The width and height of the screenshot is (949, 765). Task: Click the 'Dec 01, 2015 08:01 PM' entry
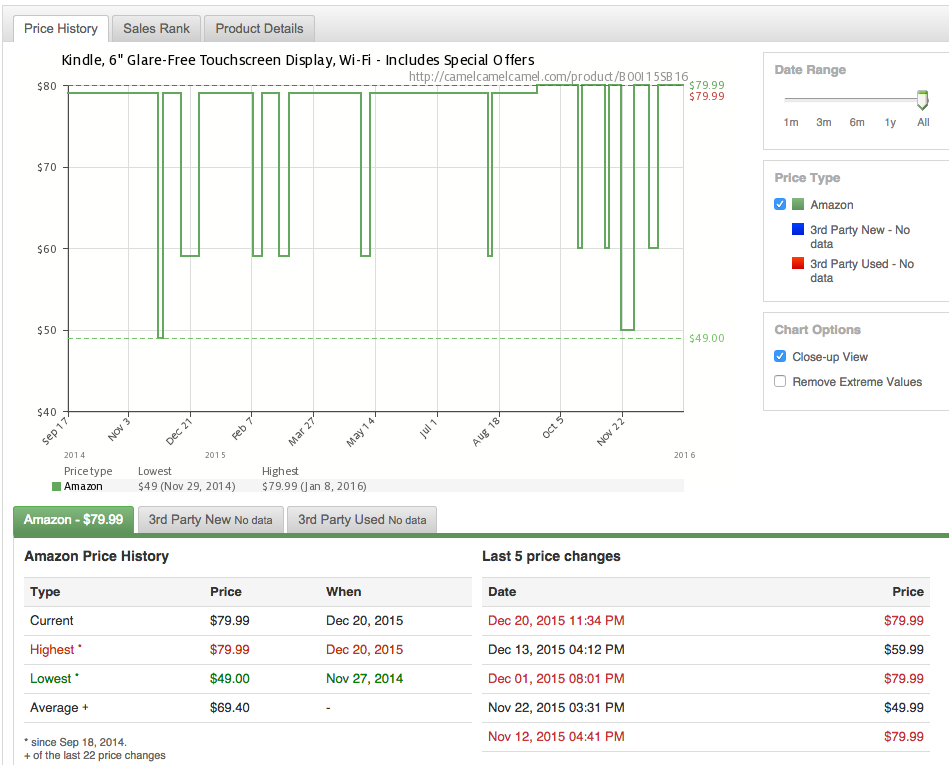[556, 678]
